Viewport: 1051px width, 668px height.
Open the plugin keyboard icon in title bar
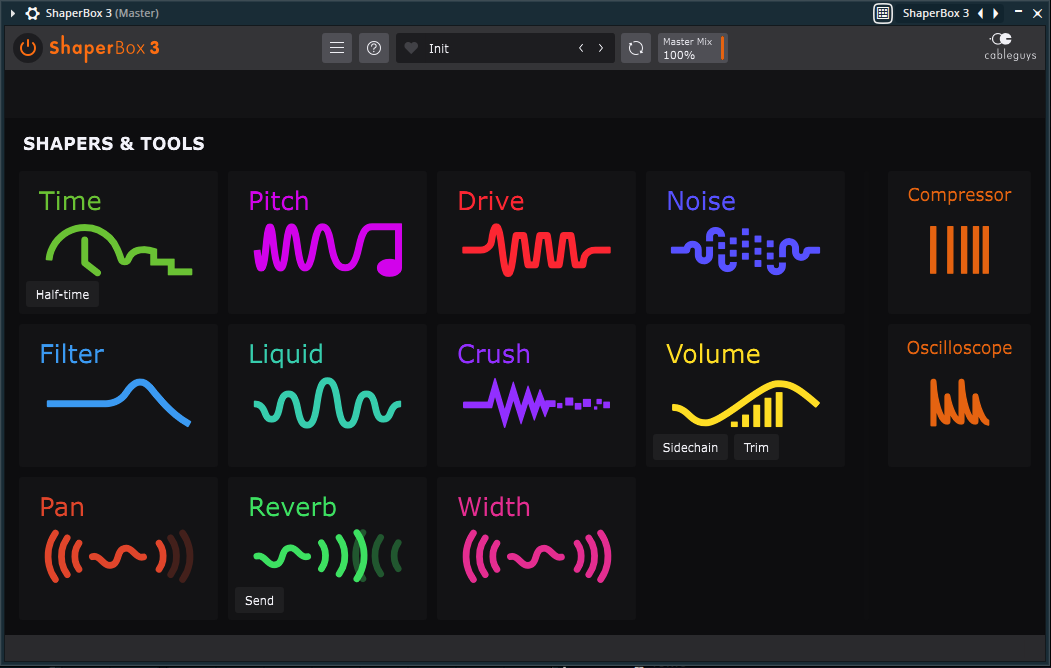[882, 13]
